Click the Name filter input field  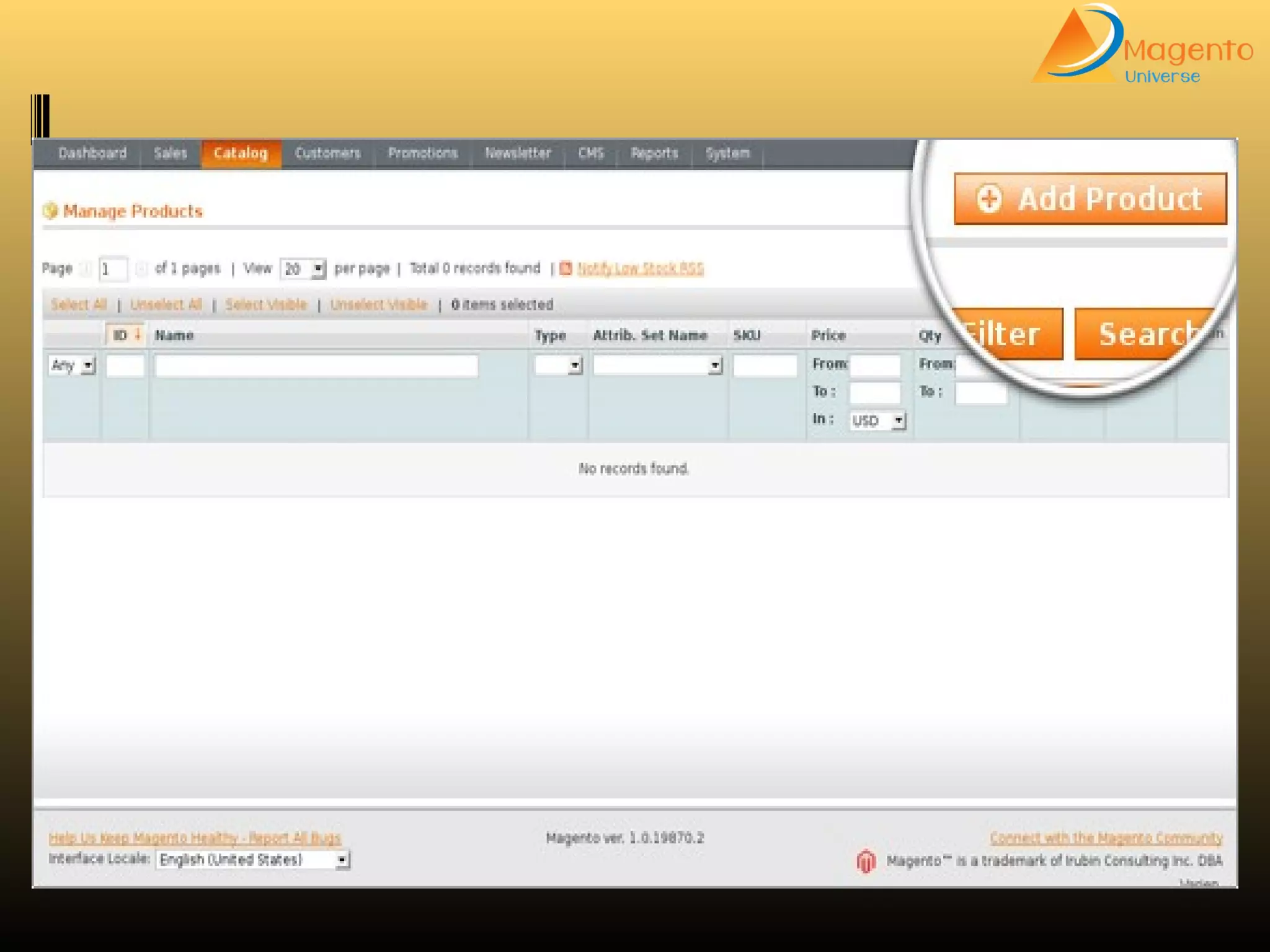[316, 366]
